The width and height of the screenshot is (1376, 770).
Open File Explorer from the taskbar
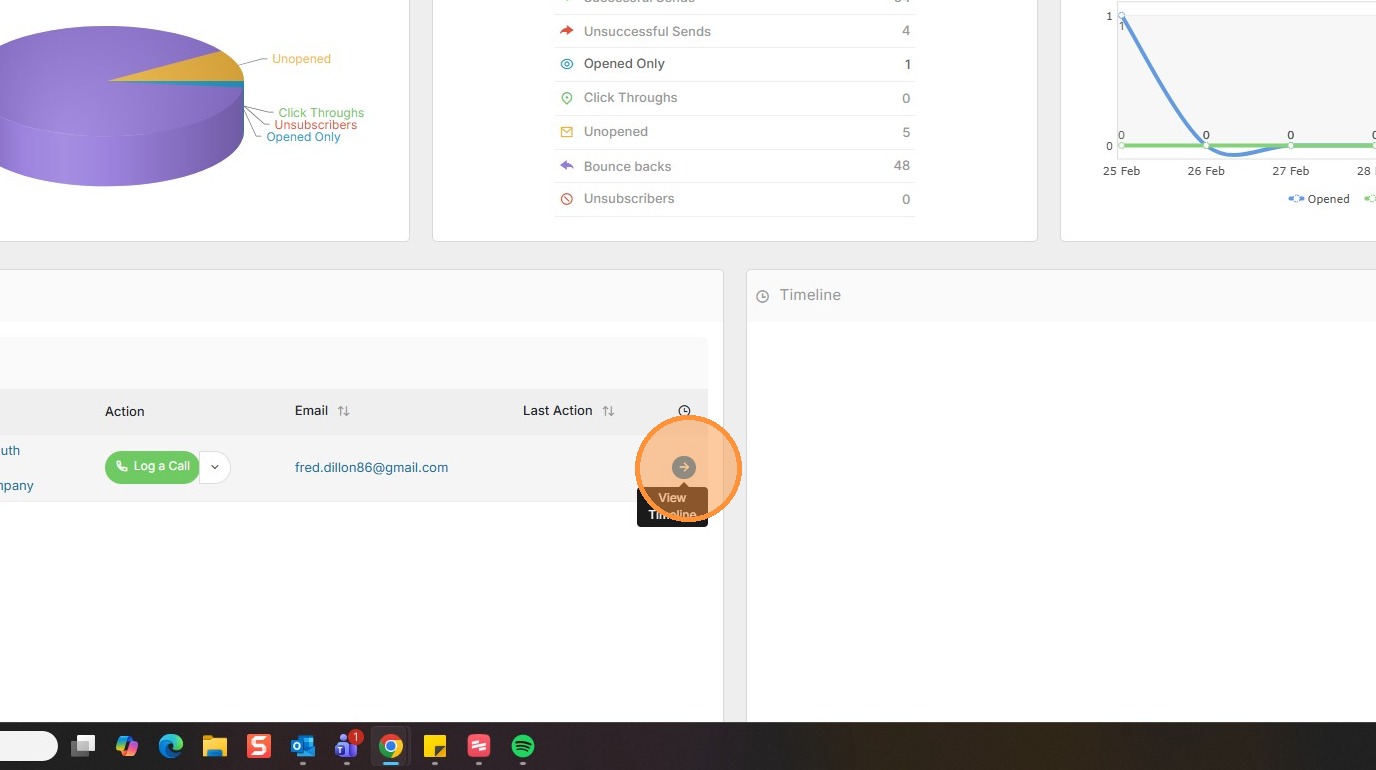pos(215,746)
